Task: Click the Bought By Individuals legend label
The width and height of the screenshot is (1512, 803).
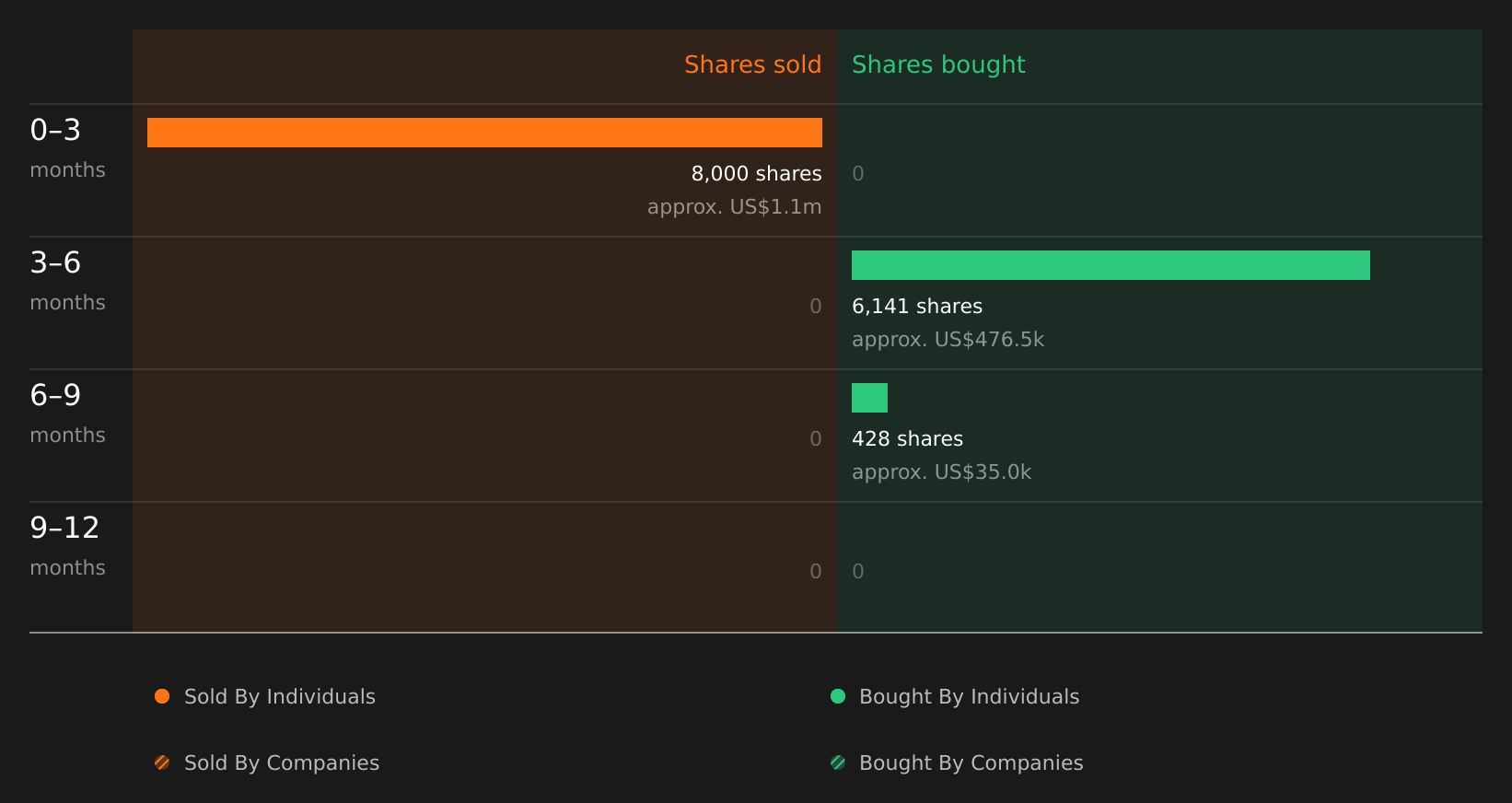Action: click(x=969, y=697)
